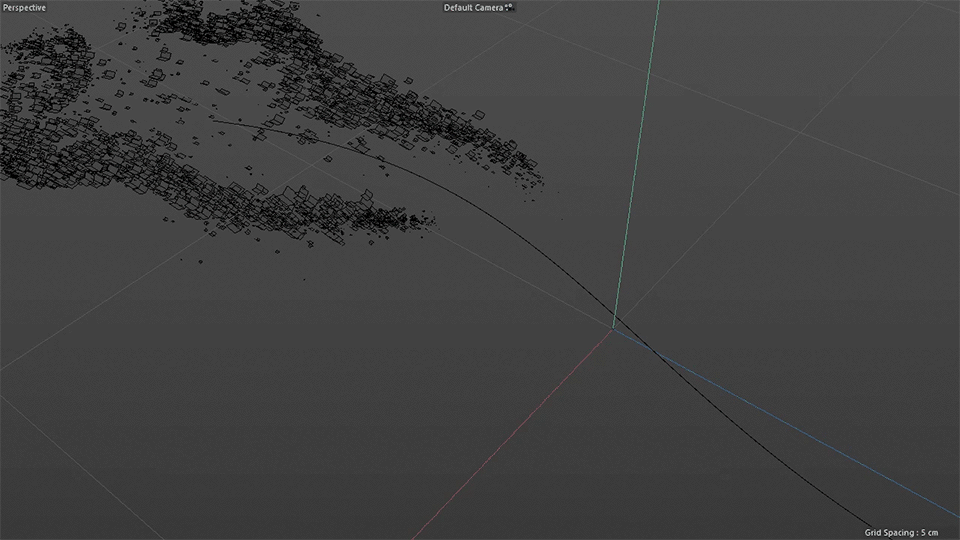
Task: Click the icon beside Default Camera
Action: click(x=509, y=7)
